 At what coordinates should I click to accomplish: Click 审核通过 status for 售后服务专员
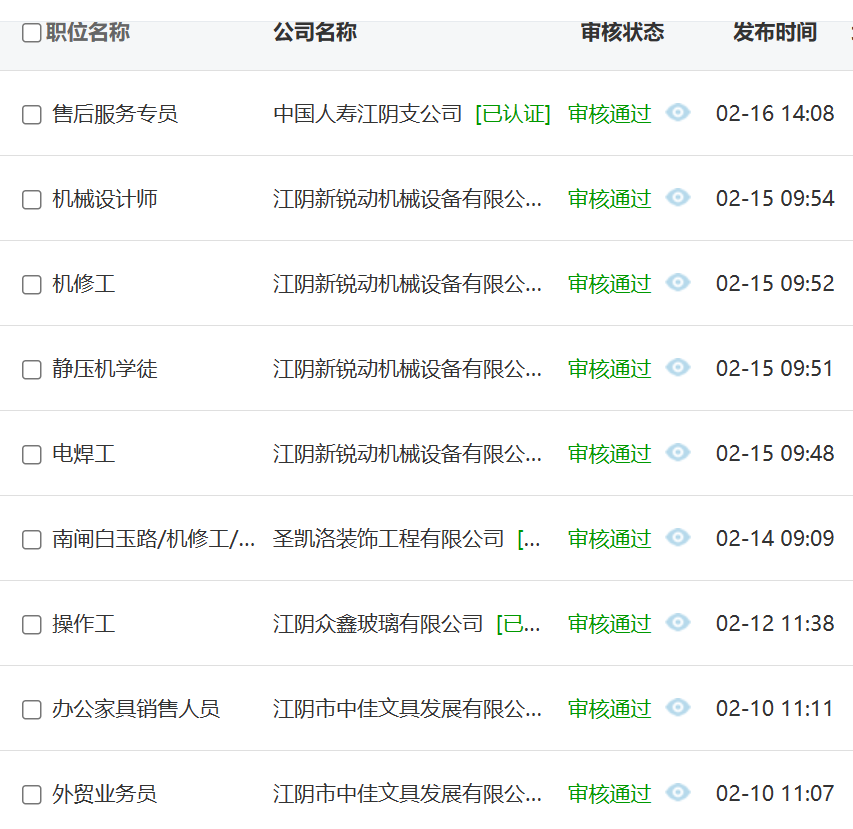click(x=610, y=114)
